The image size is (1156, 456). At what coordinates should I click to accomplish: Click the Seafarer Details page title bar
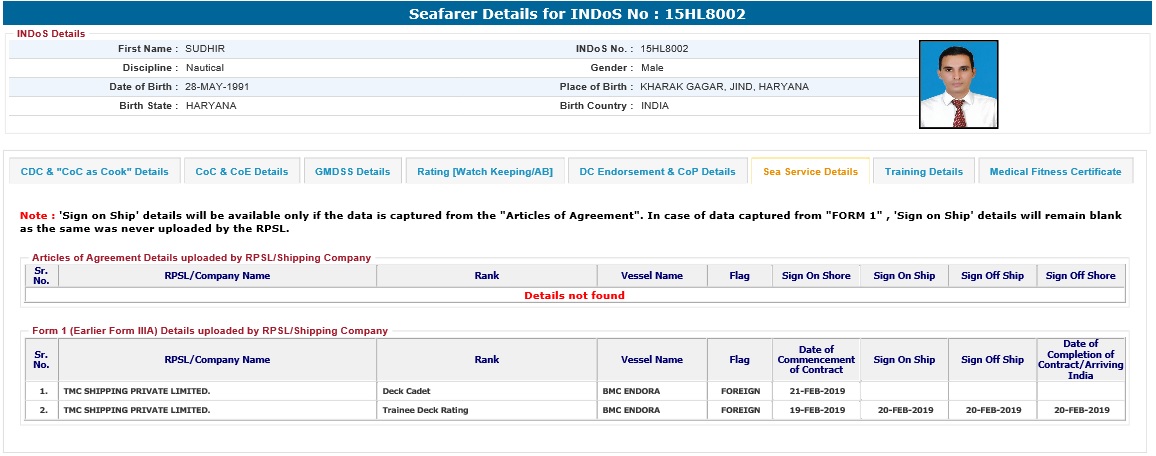pos(577,14)
